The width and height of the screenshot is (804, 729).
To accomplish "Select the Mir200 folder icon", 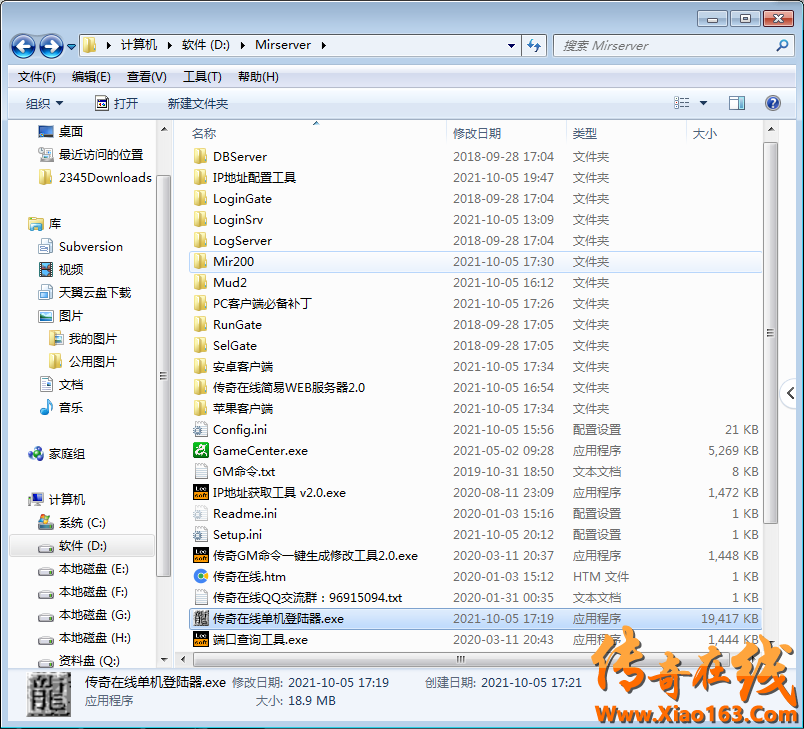I will point(200,261).
